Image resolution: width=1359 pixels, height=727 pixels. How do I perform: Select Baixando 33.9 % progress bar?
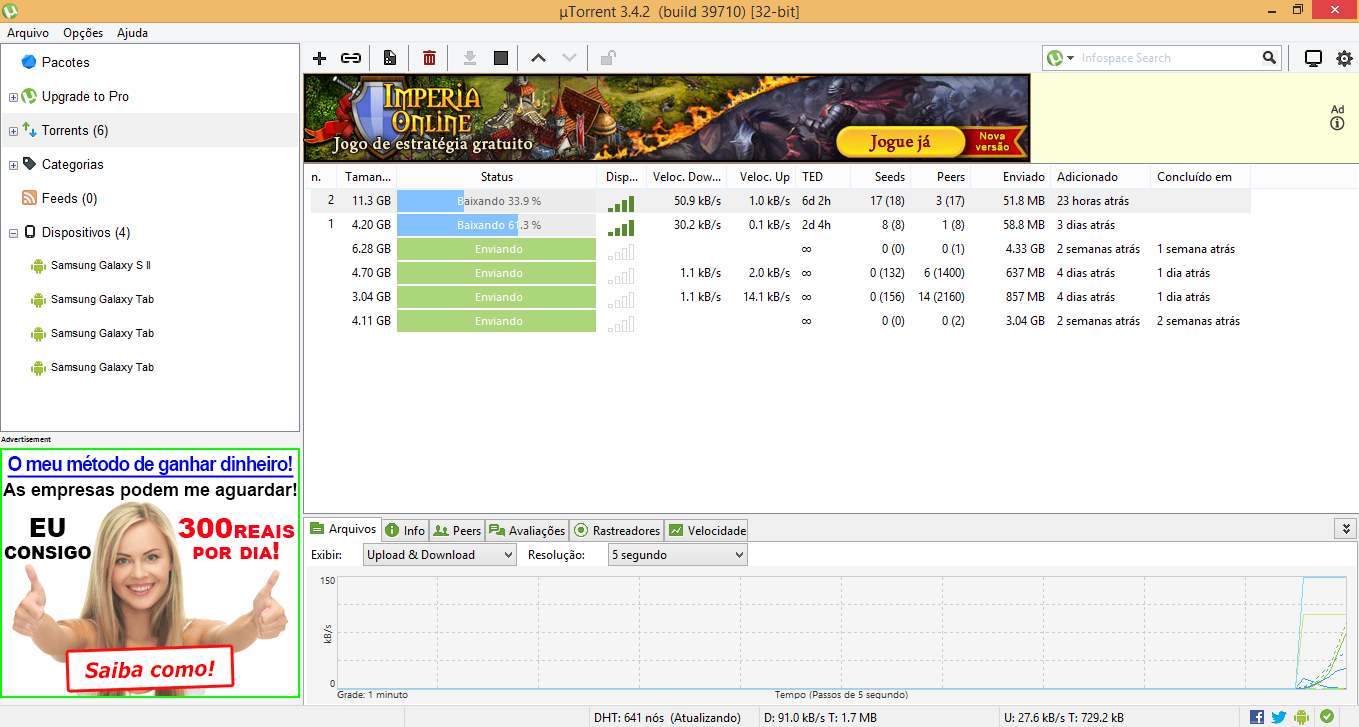(497, 201)
